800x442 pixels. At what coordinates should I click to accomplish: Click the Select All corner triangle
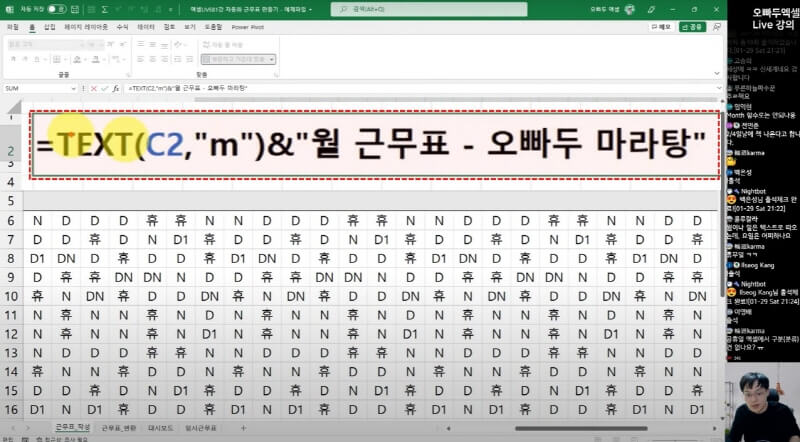click(x=14, y=107)
